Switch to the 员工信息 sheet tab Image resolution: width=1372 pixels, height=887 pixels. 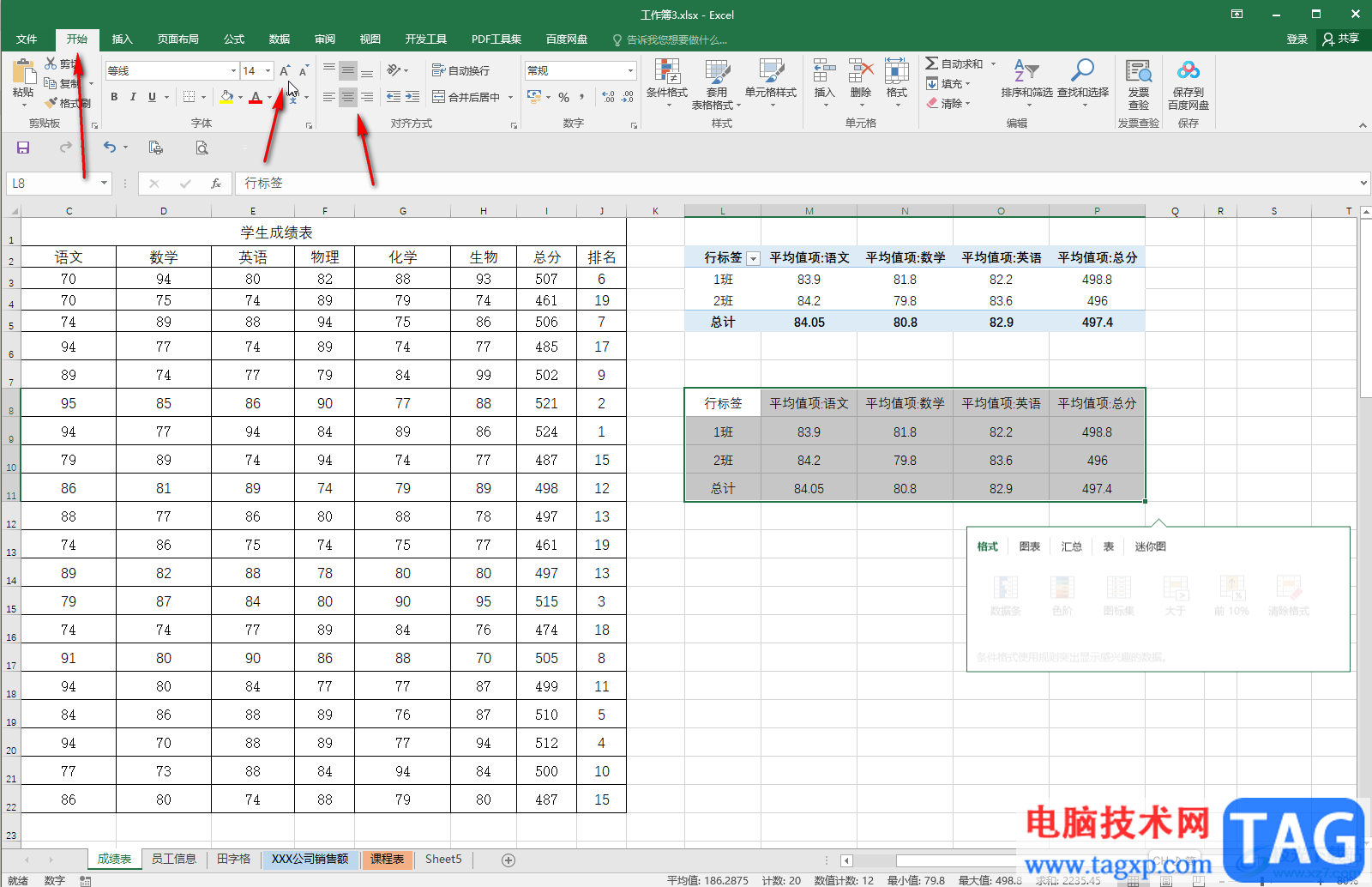[x=174, y=859]
